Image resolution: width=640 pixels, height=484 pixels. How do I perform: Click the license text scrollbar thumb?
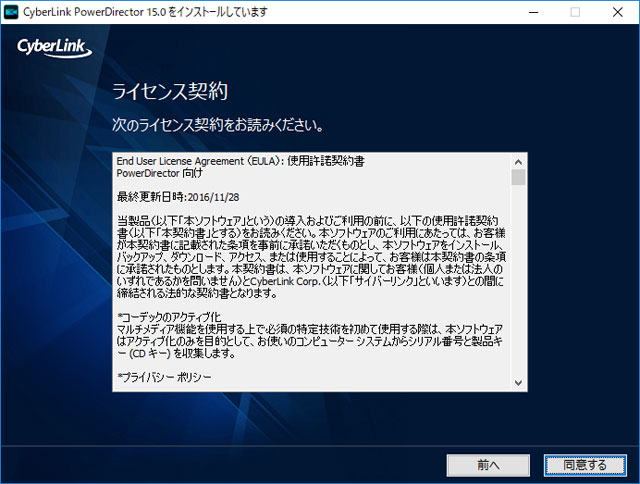click(x=518, y=178)
